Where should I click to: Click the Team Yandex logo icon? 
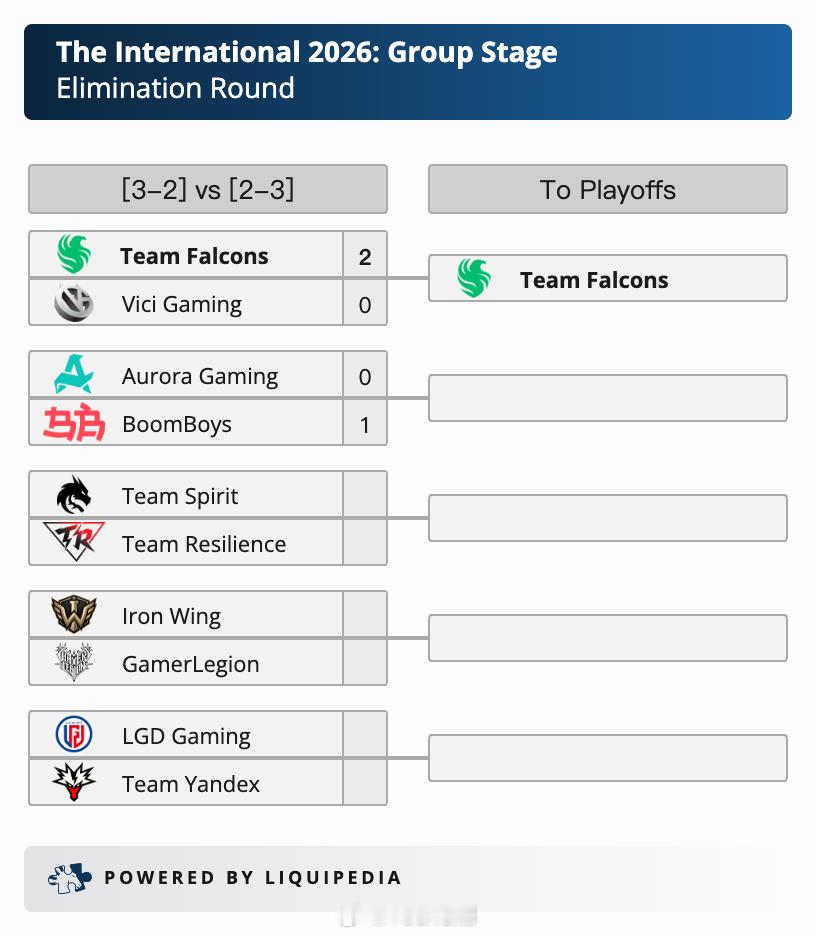click(x=74, y=782)
